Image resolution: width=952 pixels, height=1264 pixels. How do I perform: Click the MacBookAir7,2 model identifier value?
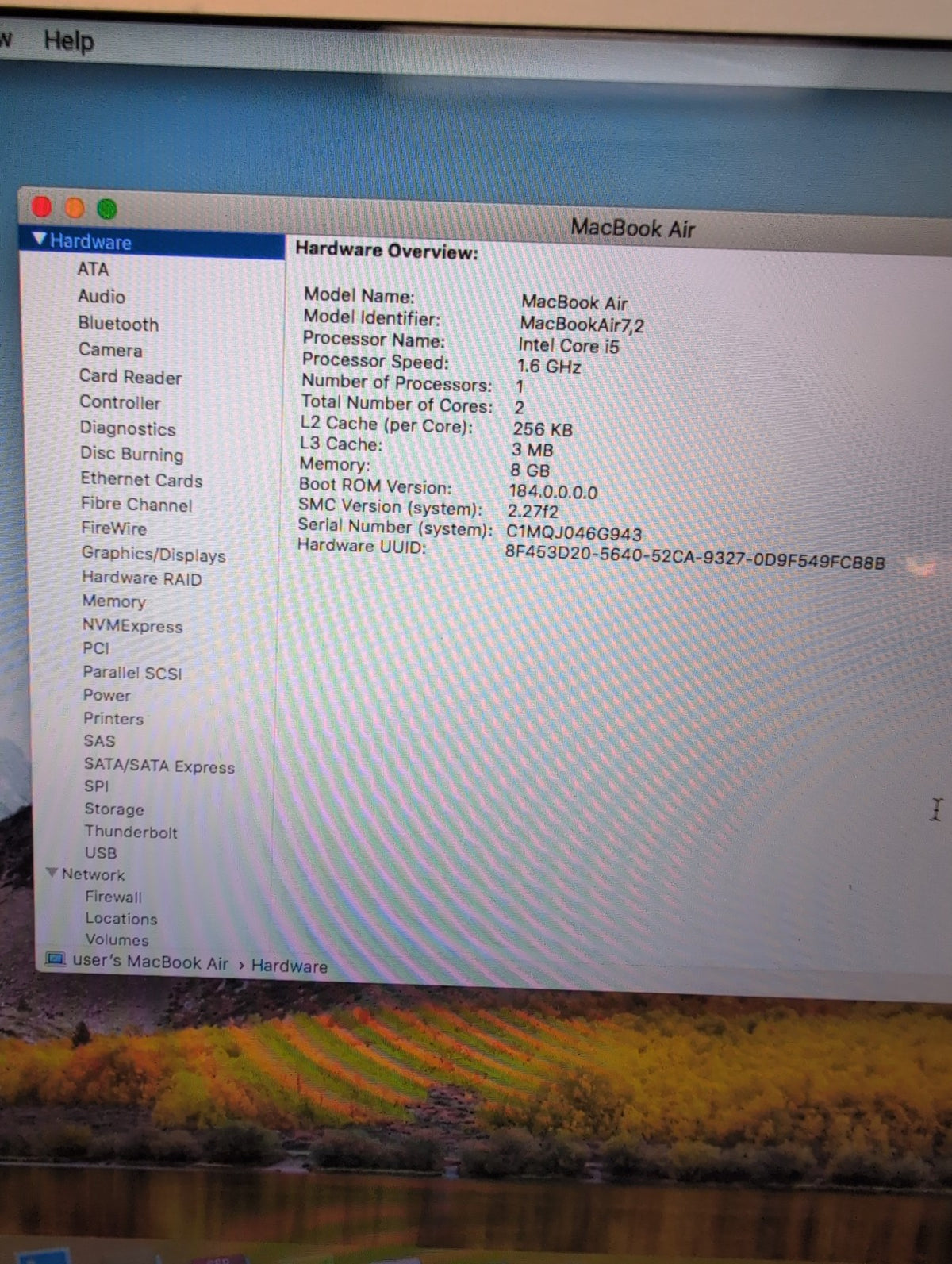[x=582, y=325]
